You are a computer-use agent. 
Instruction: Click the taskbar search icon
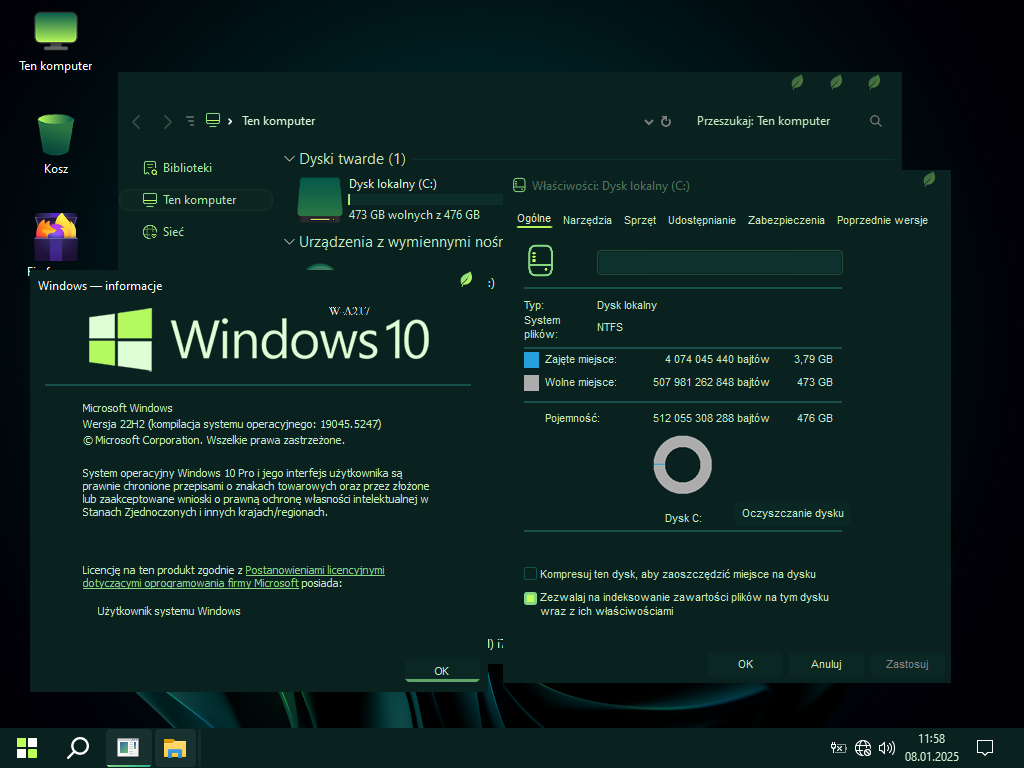[x=78, y=747]
